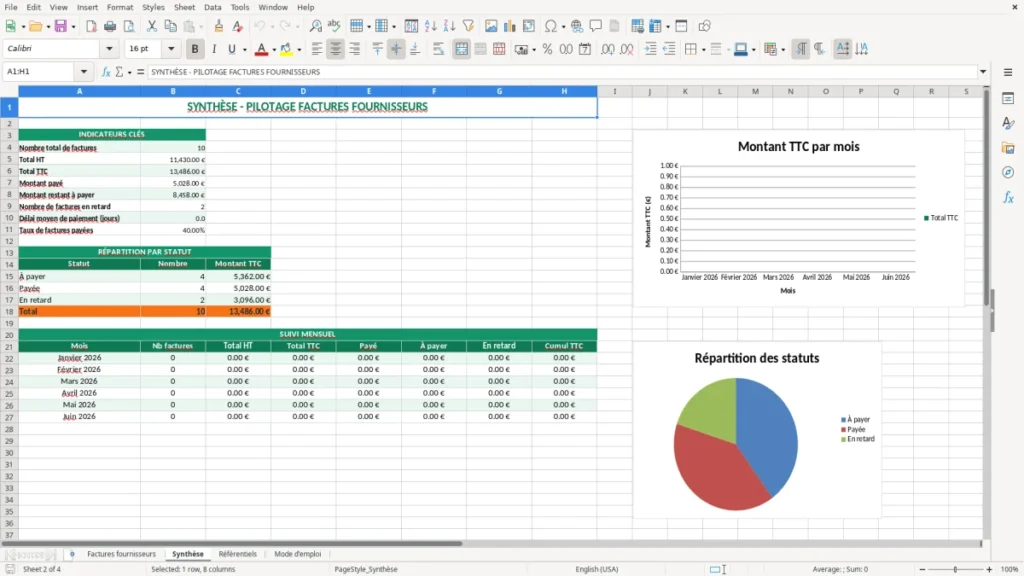Click the Copy icon in the toolbar
The height and width of the screenshot is (576, 1024).
170,26
